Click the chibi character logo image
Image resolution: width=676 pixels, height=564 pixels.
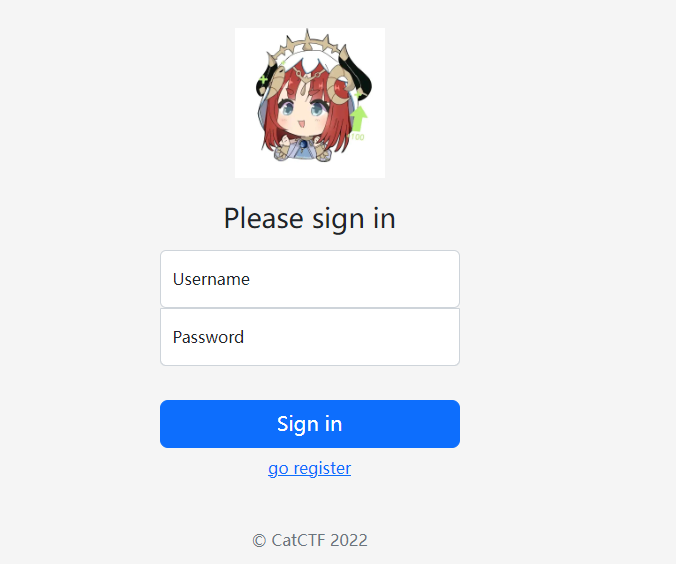[310, 103]
